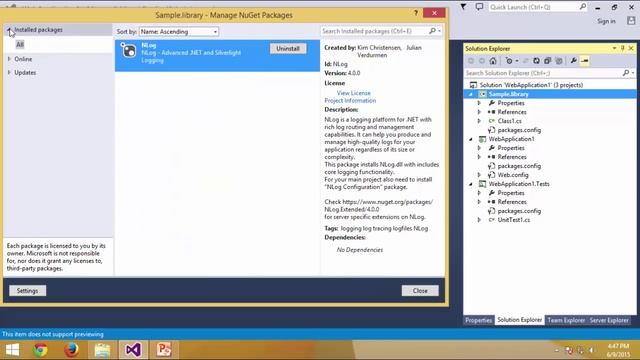
Task: Select References under WebApplication1.Tests
Action: tap(512, 202)
